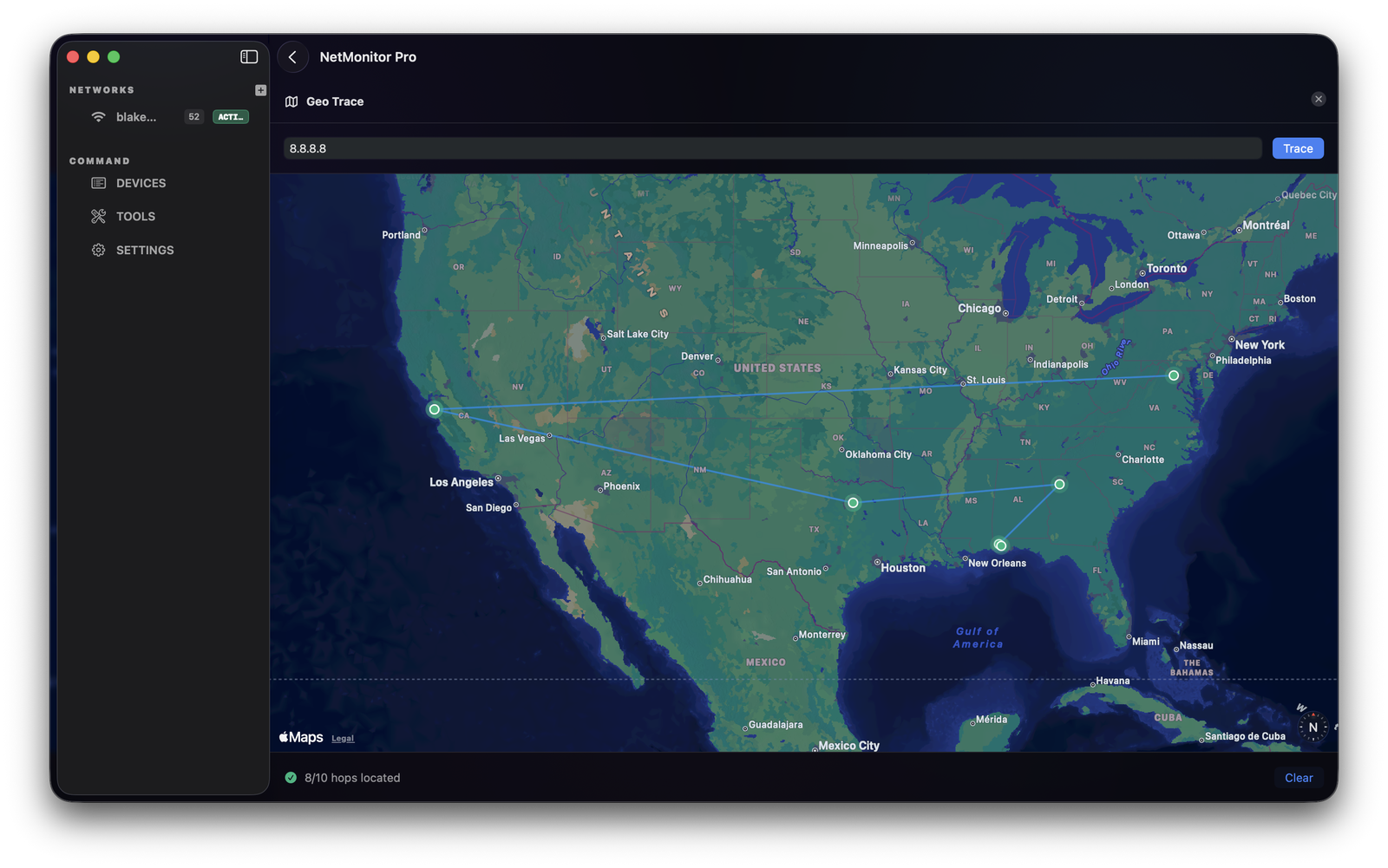Toggle the sidebar panel icon
The image size is (1388, 868).
tap(249, 56)
